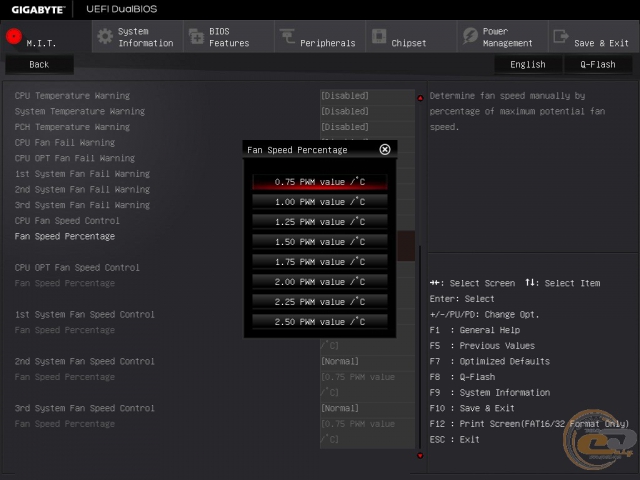Select CPU OPT Fan Fail Warning
Screen dimensions: 640x480
point(75,158)
